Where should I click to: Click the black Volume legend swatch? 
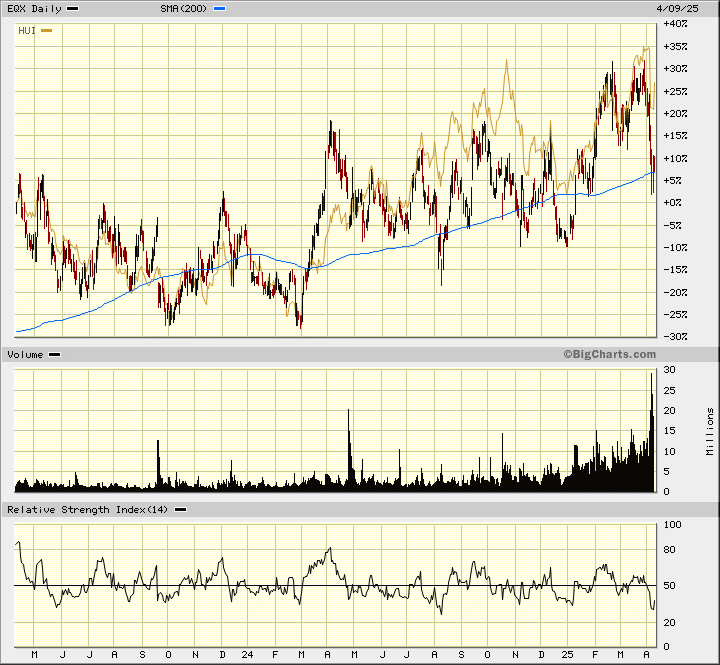pyautogui.click(x=54, y=355)
